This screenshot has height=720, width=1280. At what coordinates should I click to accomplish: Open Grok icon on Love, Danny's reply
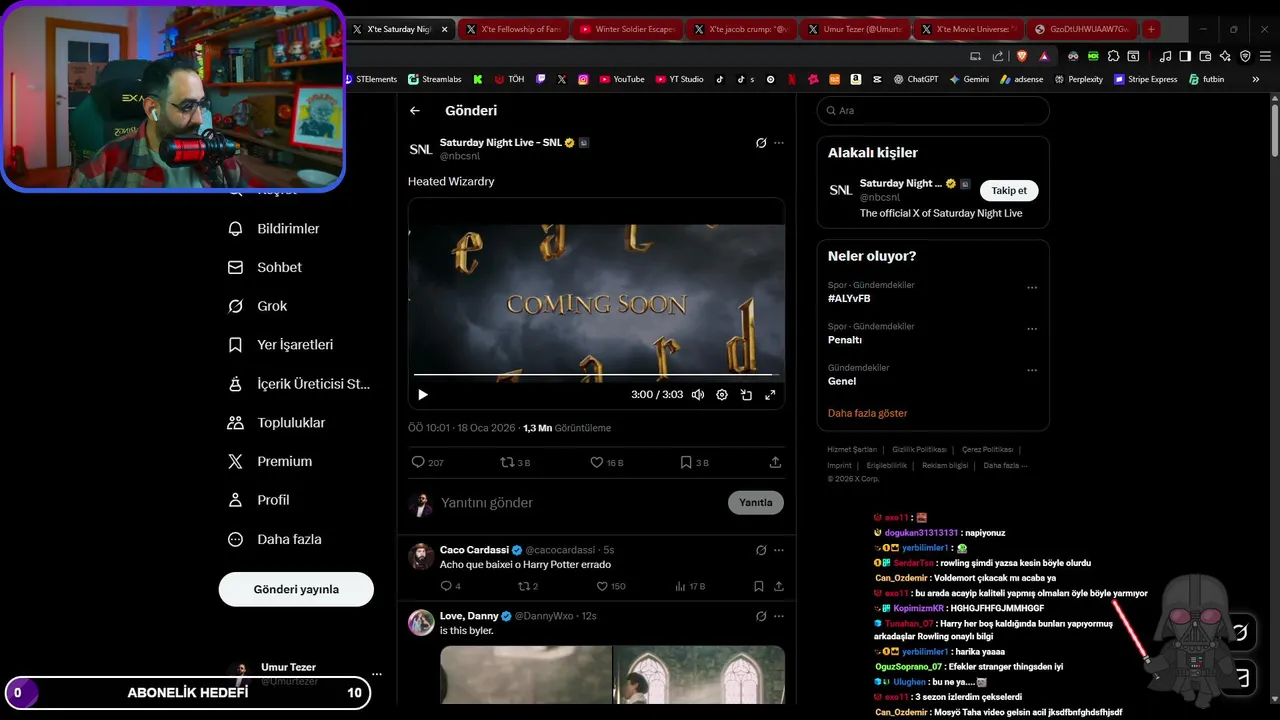(761, 616)
